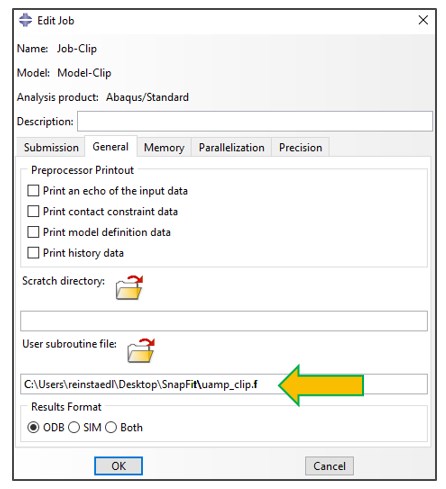Select the General tab
The height and width of the screenshot is (489, 446).
111,147
